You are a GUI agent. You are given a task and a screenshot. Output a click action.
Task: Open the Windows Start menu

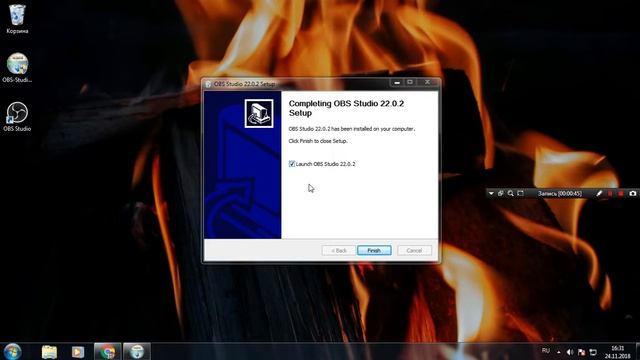tap(13, 351)
